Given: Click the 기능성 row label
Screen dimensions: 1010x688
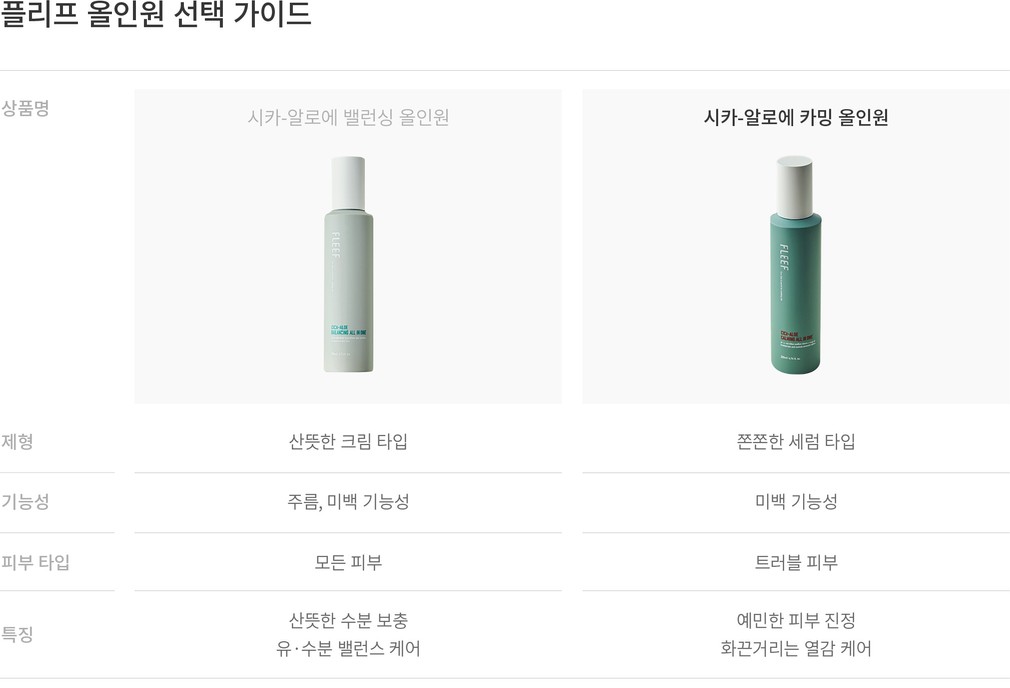Looking at the screenshot, I should [x=25, y=501].
